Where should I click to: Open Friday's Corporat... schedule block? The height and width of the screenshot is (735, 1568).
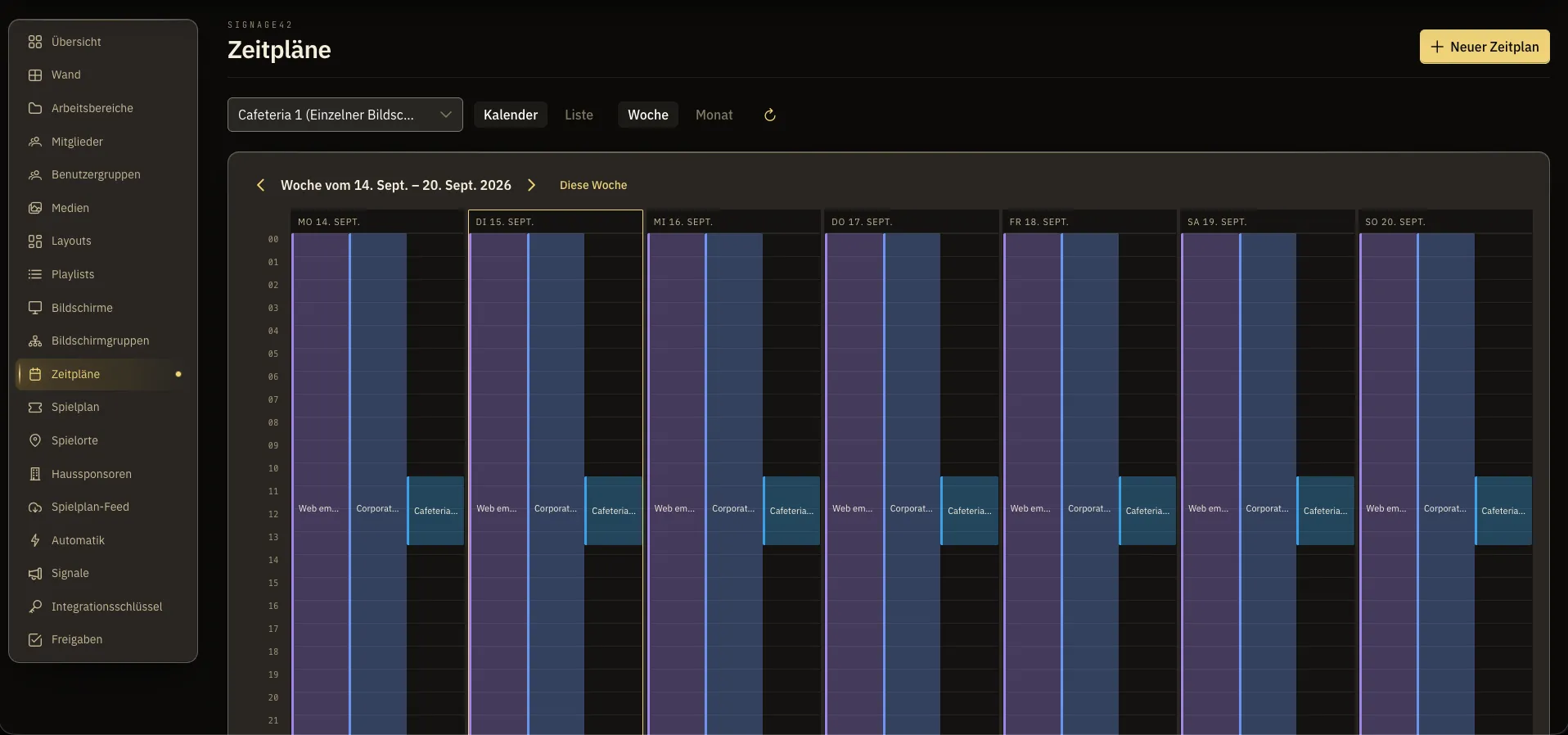(1090, 484)
